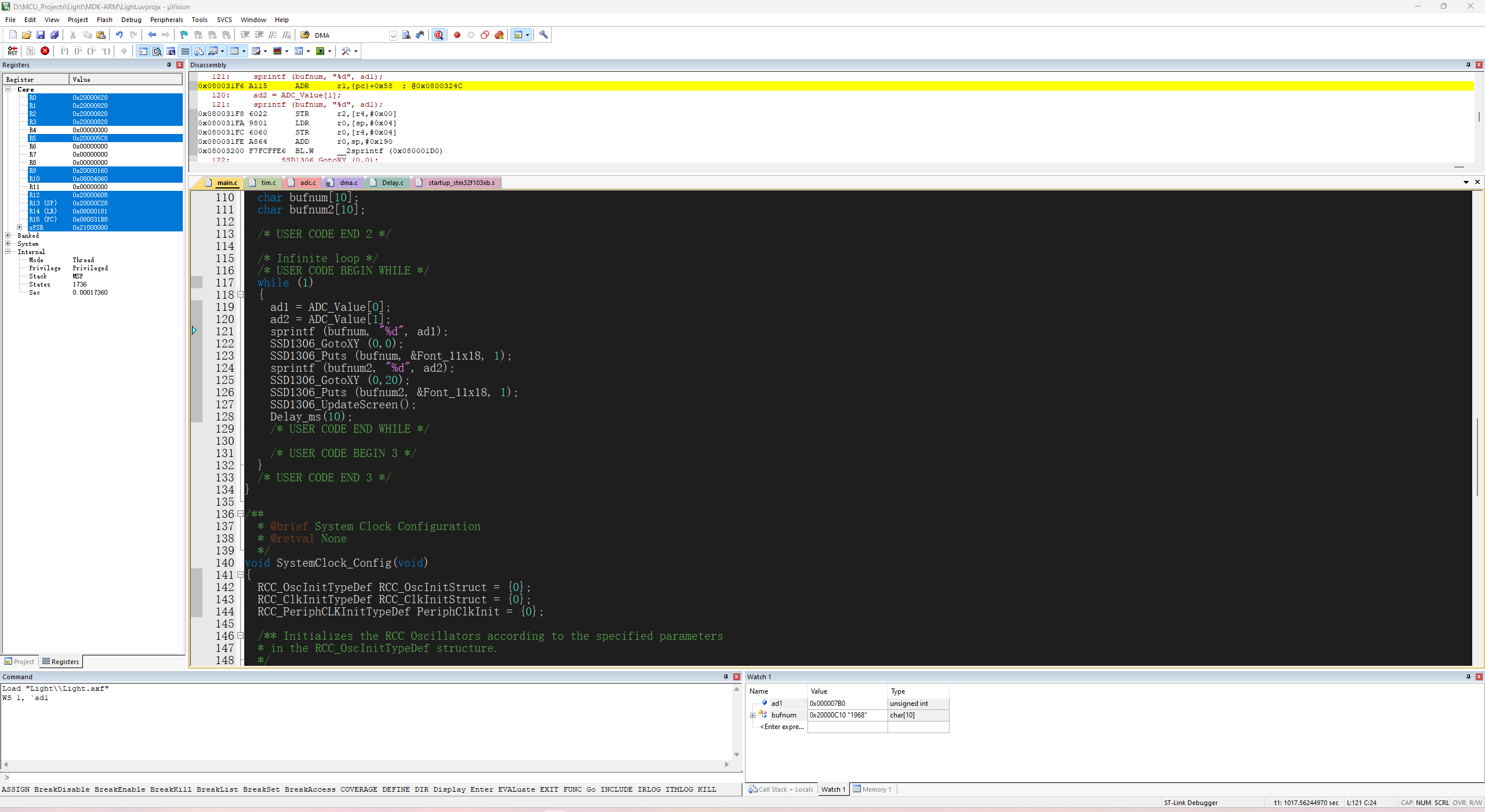Switch to Project panel tab
The image size is (1485, 812).
point(19,662)
